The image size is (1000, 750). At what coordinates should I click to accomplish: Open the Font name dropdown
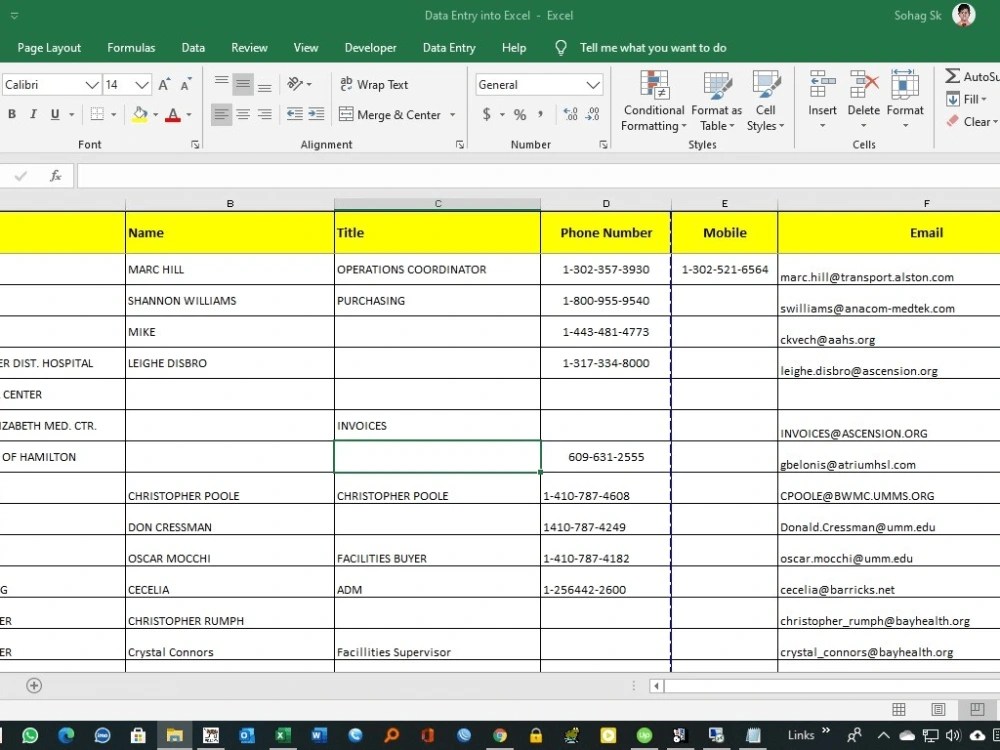pos(92,84)
